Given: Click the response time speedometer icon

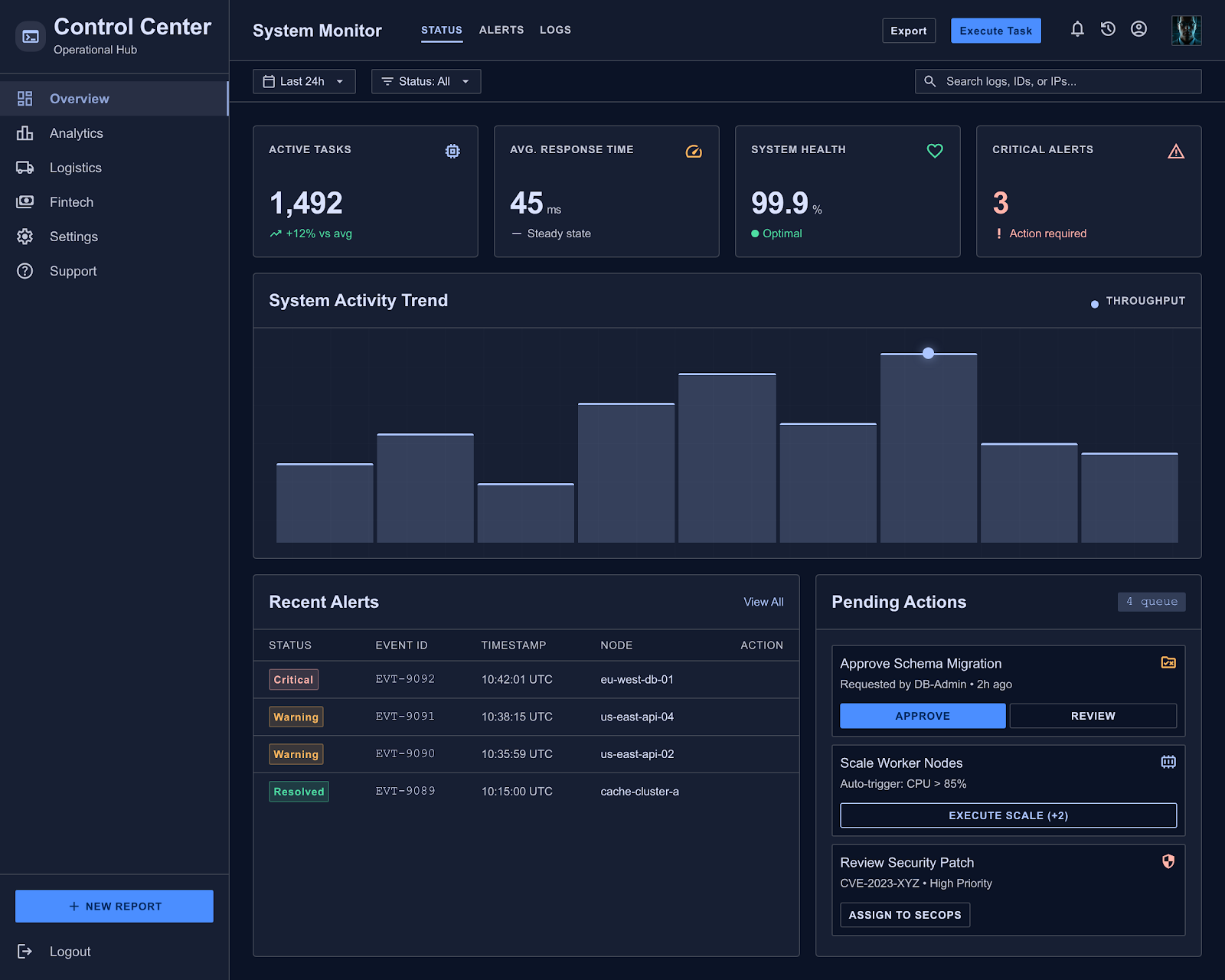Looking at the screenshot, I should pyautogui.click(x=694, y=151).
